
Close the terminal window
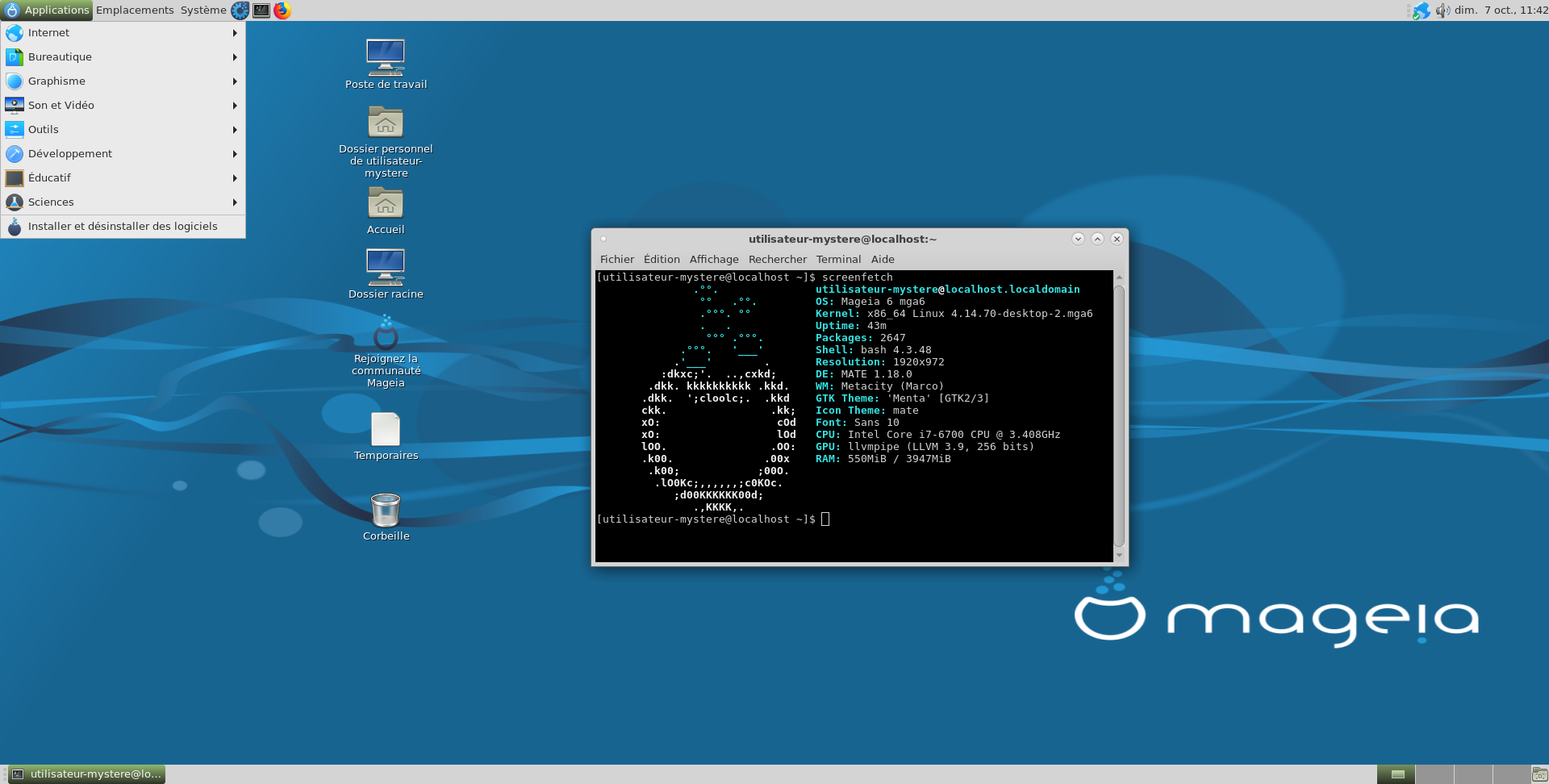pyautogui.click(x=1117, y=239)
